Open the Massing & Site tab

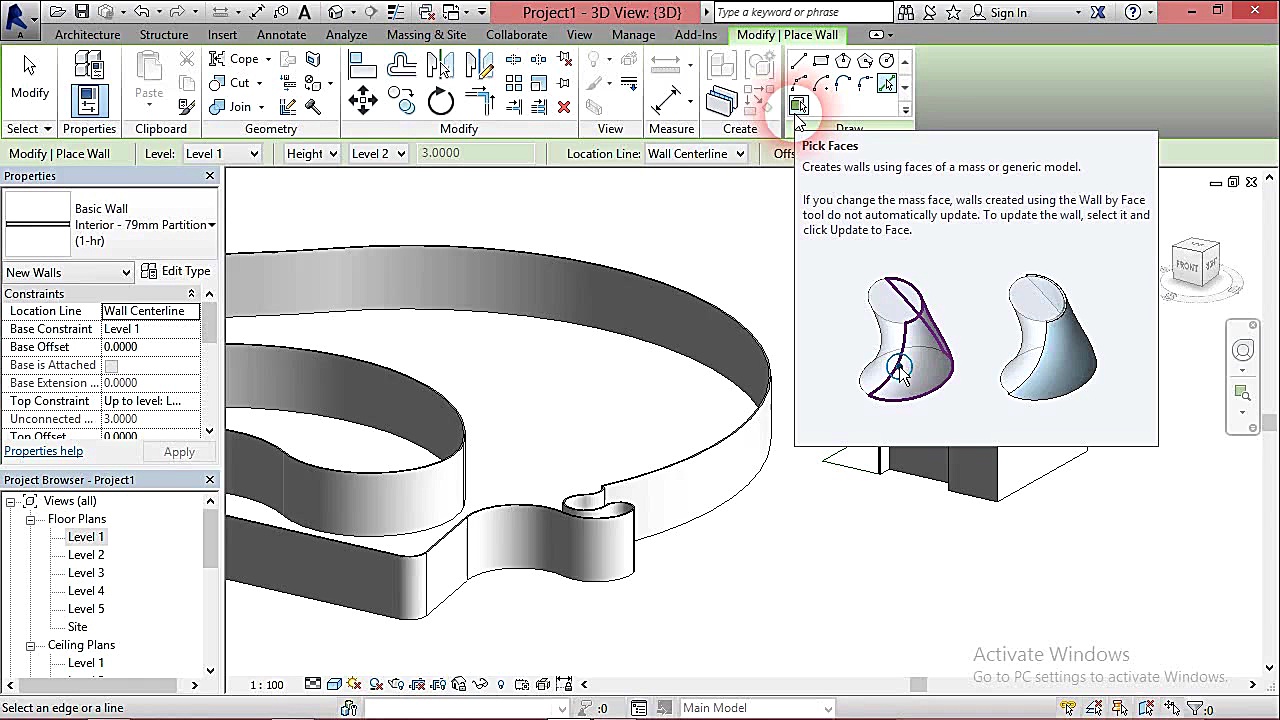[426, 34]
